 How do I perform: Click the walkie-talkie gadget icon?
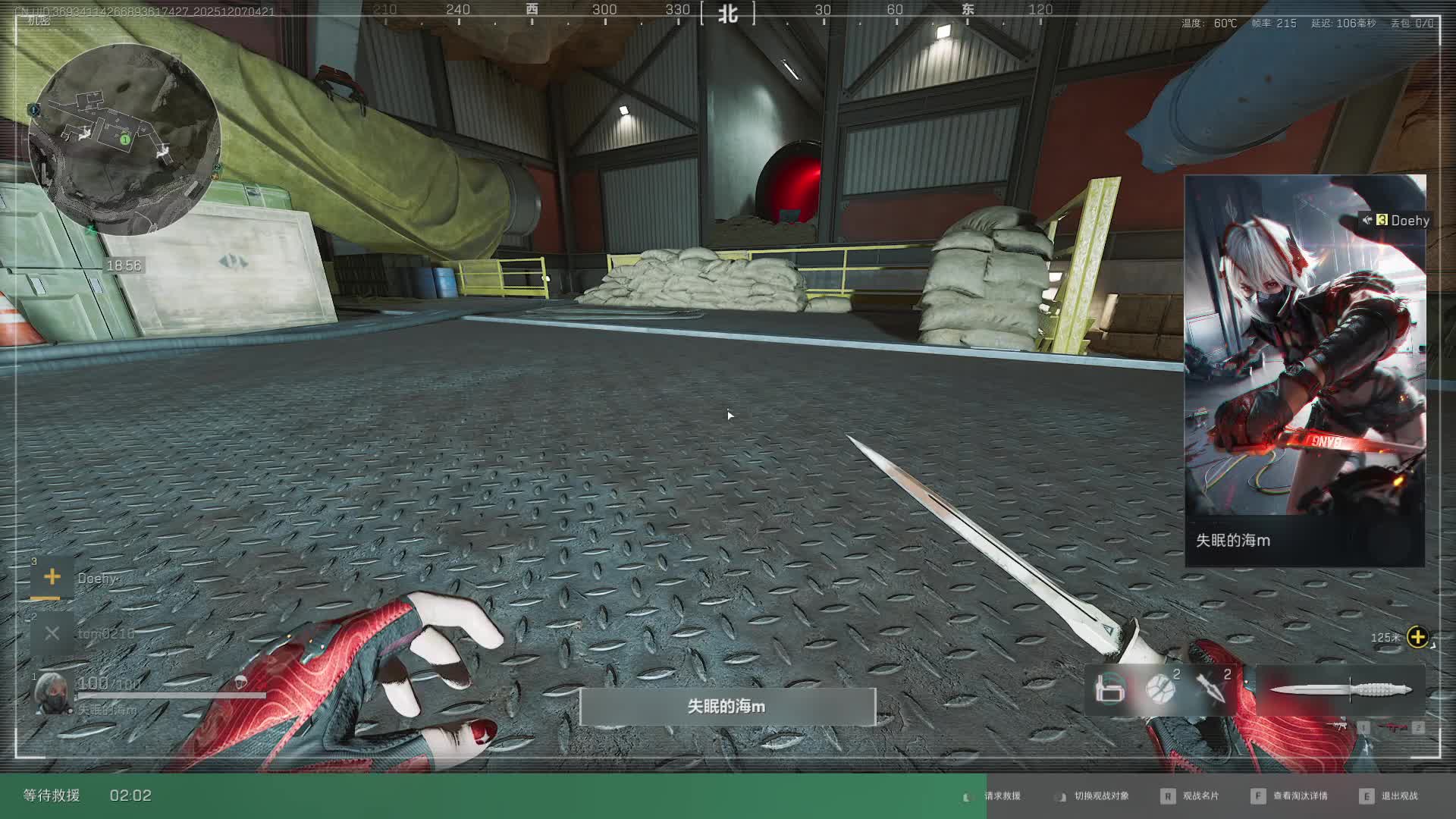[1110, 689]
